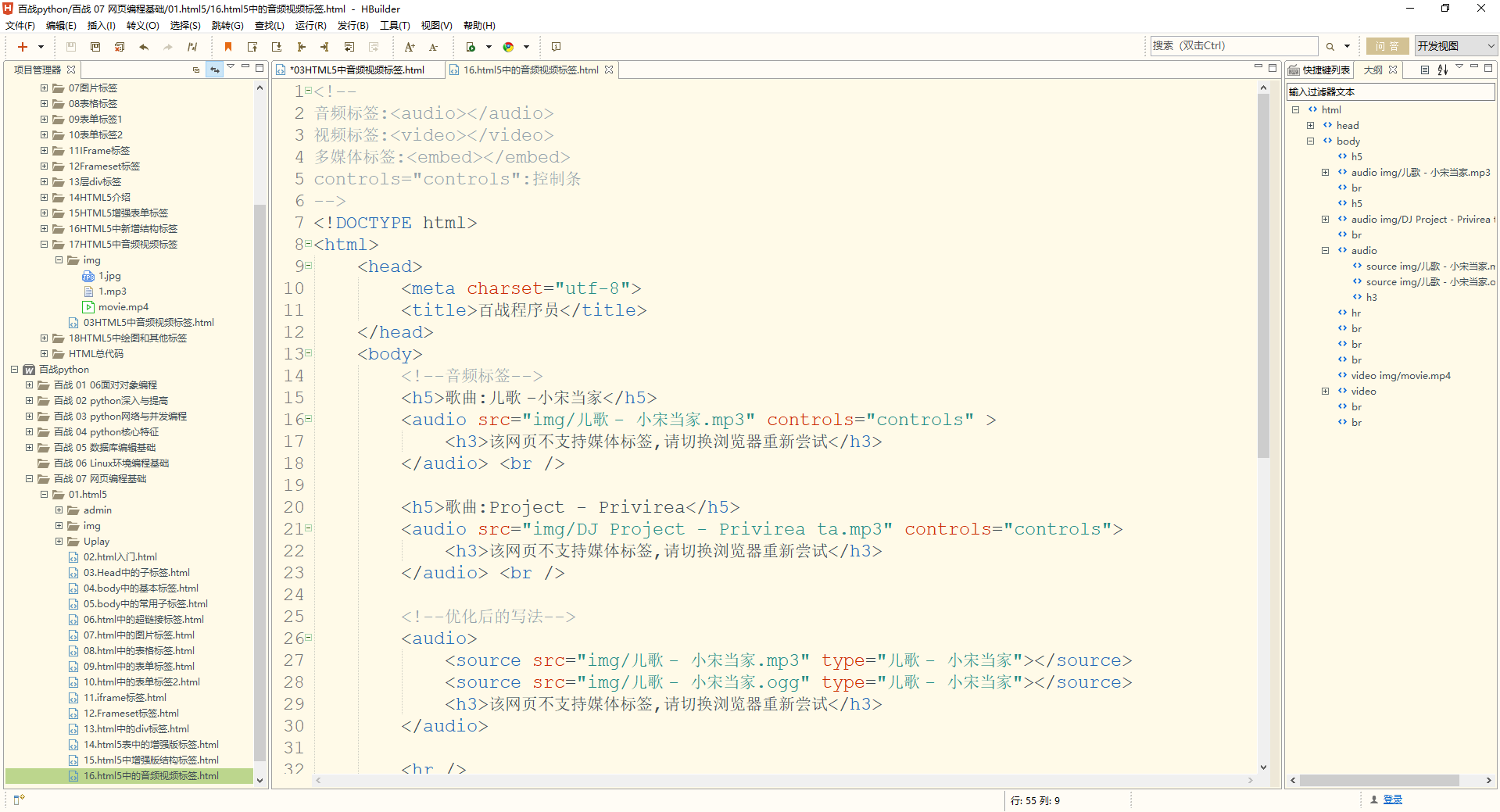This screenshot has width=1500, height=812.
Task: Click in the search (双击Ctrl) field
Action: [x=1234, y=46]
